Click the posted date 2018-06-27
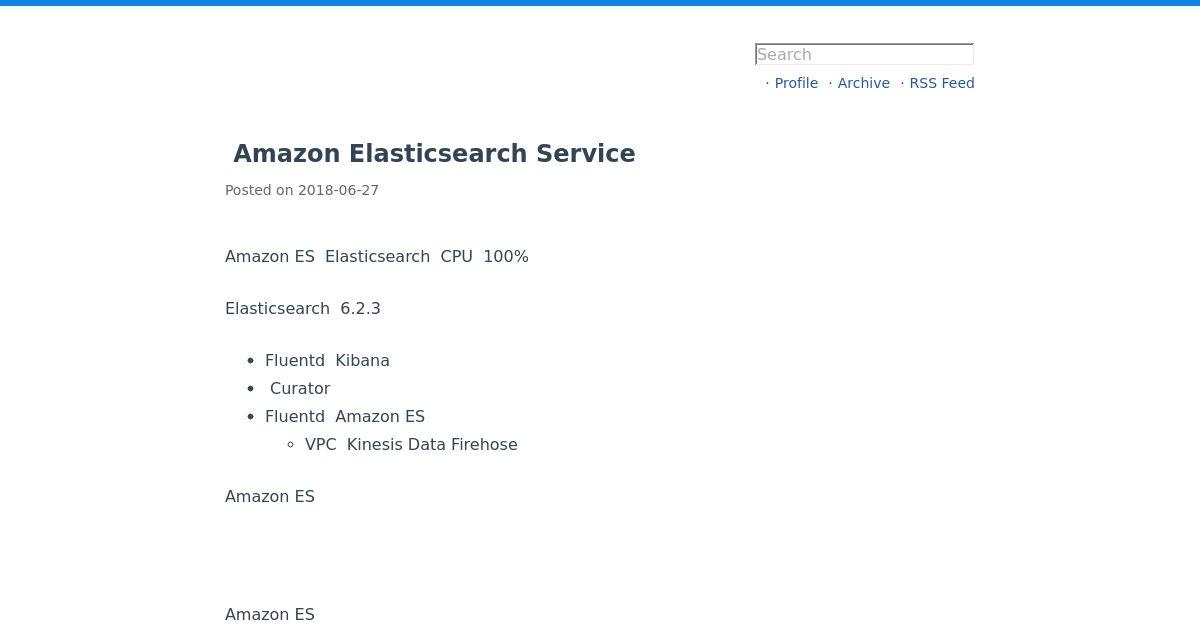 pos(338,190)
